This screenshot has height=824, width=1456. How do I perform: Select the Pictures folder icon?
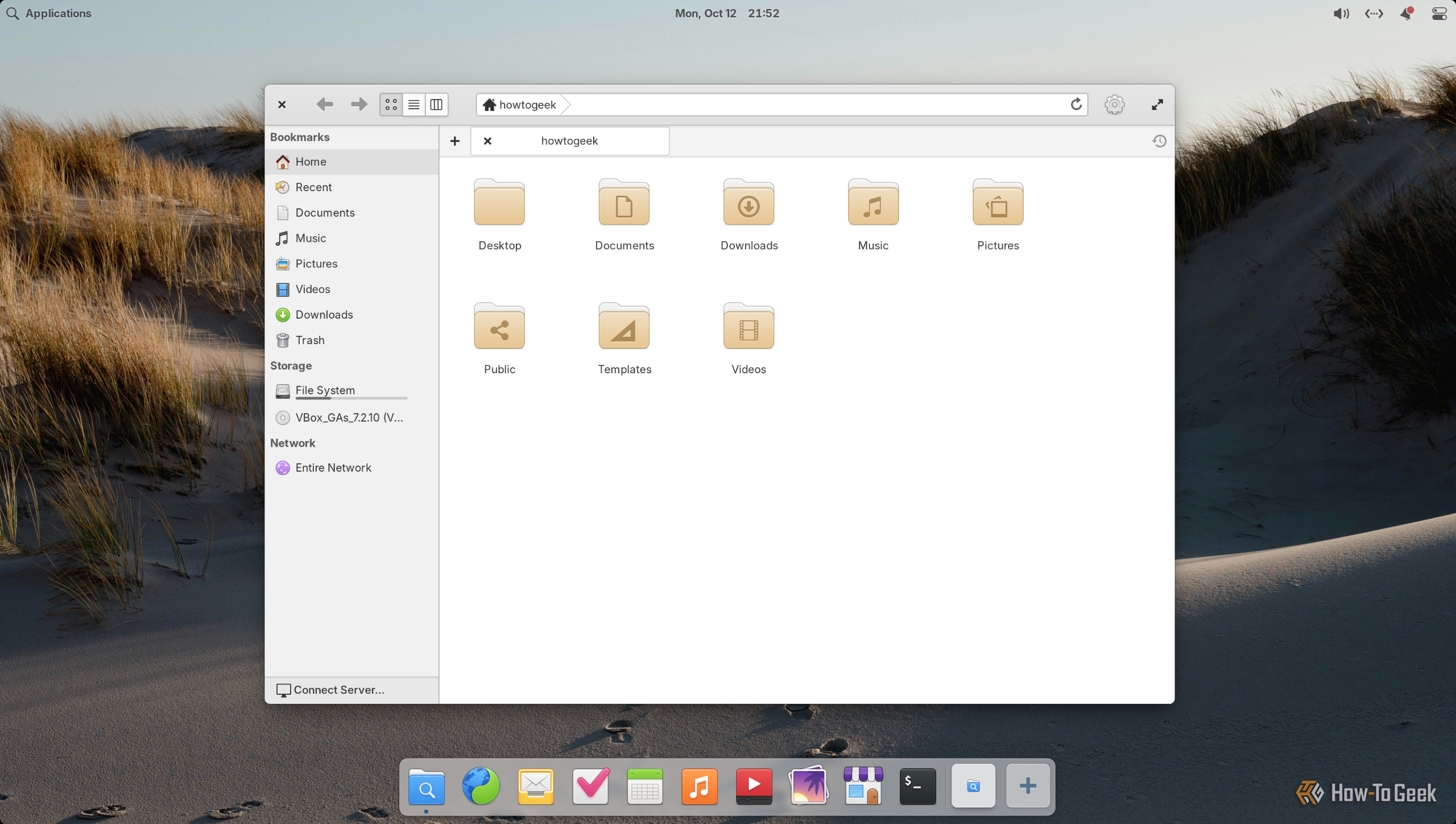tap(998, 203)
